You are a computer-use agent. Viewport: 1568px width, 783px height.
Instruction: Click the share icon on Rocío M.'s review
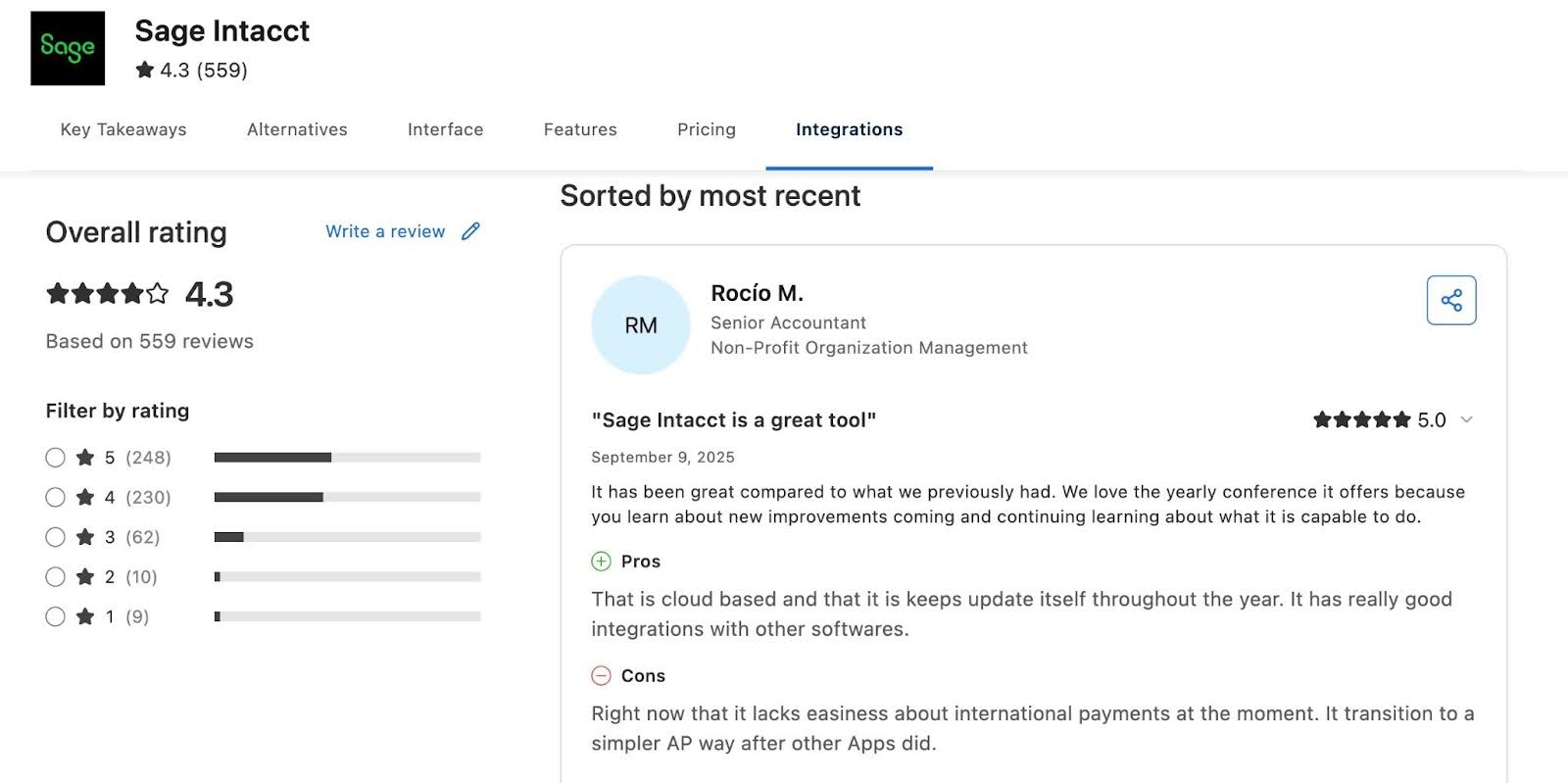(1451, 300)
